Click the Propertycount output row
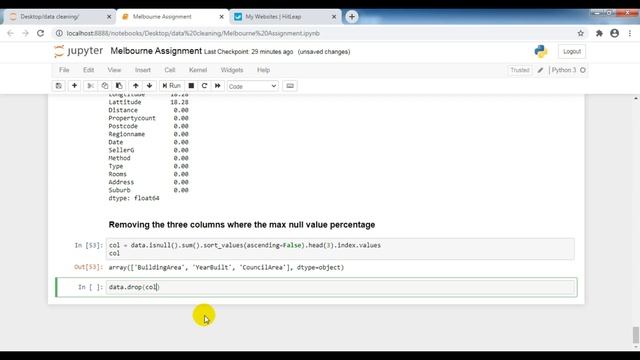 pos(148,118)
